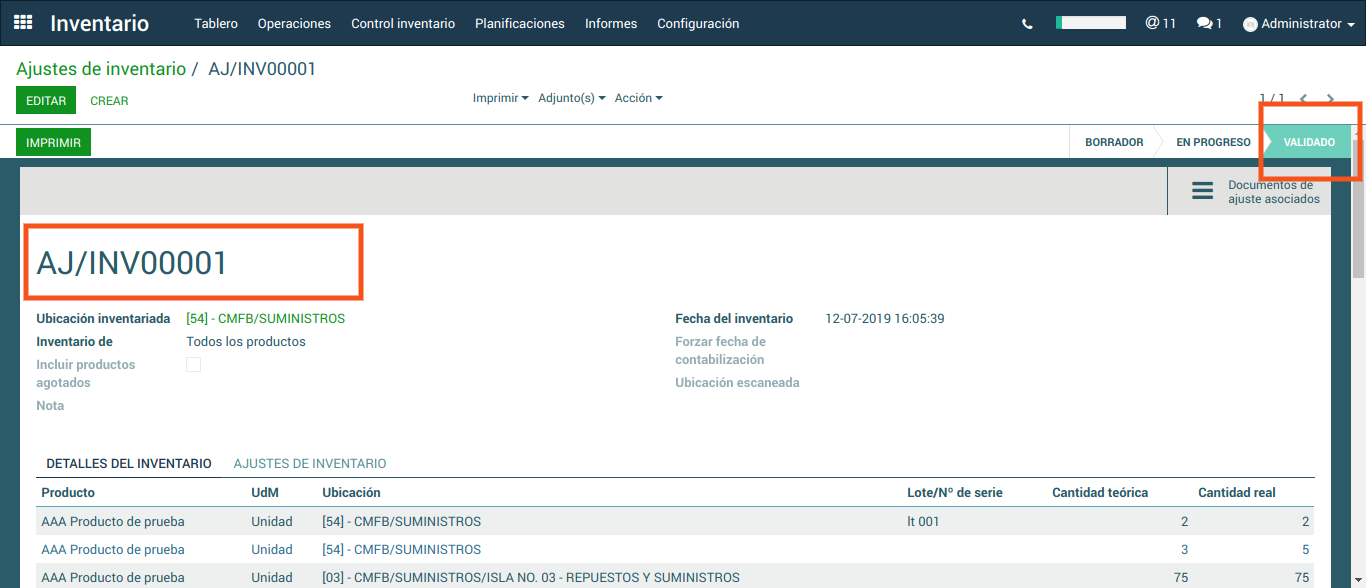This screenshot has height=588, width=1366.
Task: Expand the Adjunto(s) dropdown
Action: click(x=571, y=98)
